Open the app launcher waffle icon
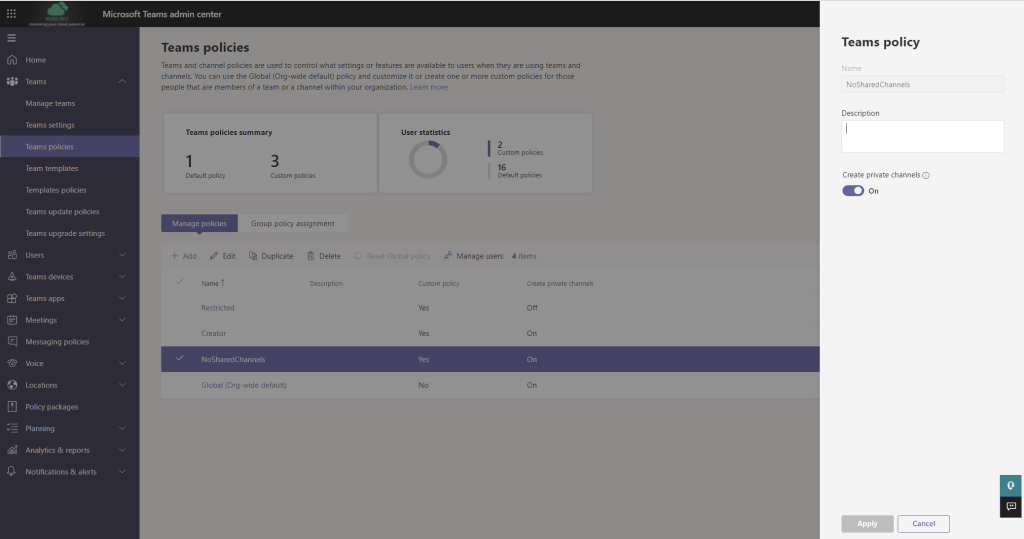Viewport: 1024px width, 539px height. pos(11,14)
